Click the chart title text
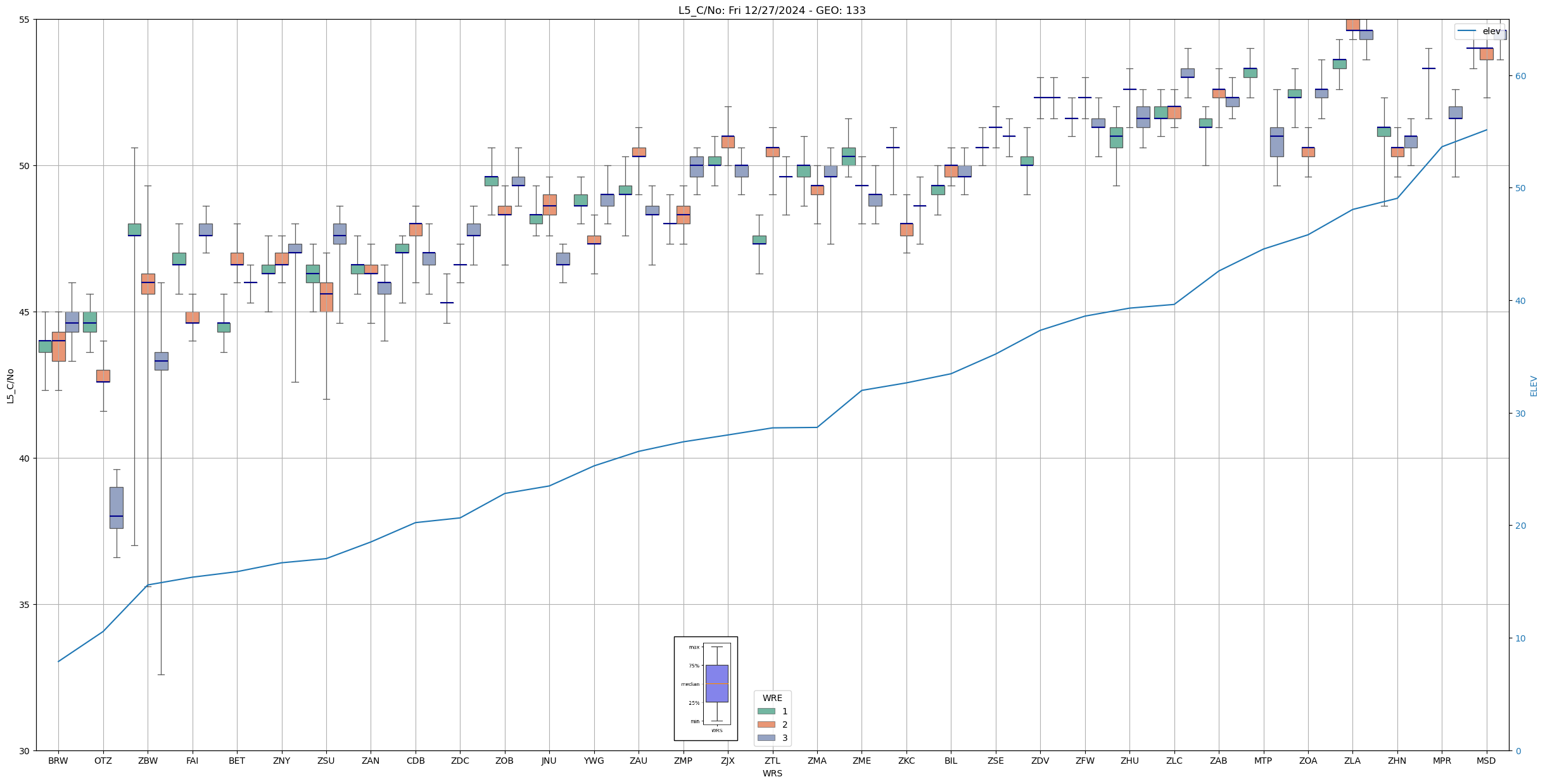1545x784 pixels. pos(772,10)
